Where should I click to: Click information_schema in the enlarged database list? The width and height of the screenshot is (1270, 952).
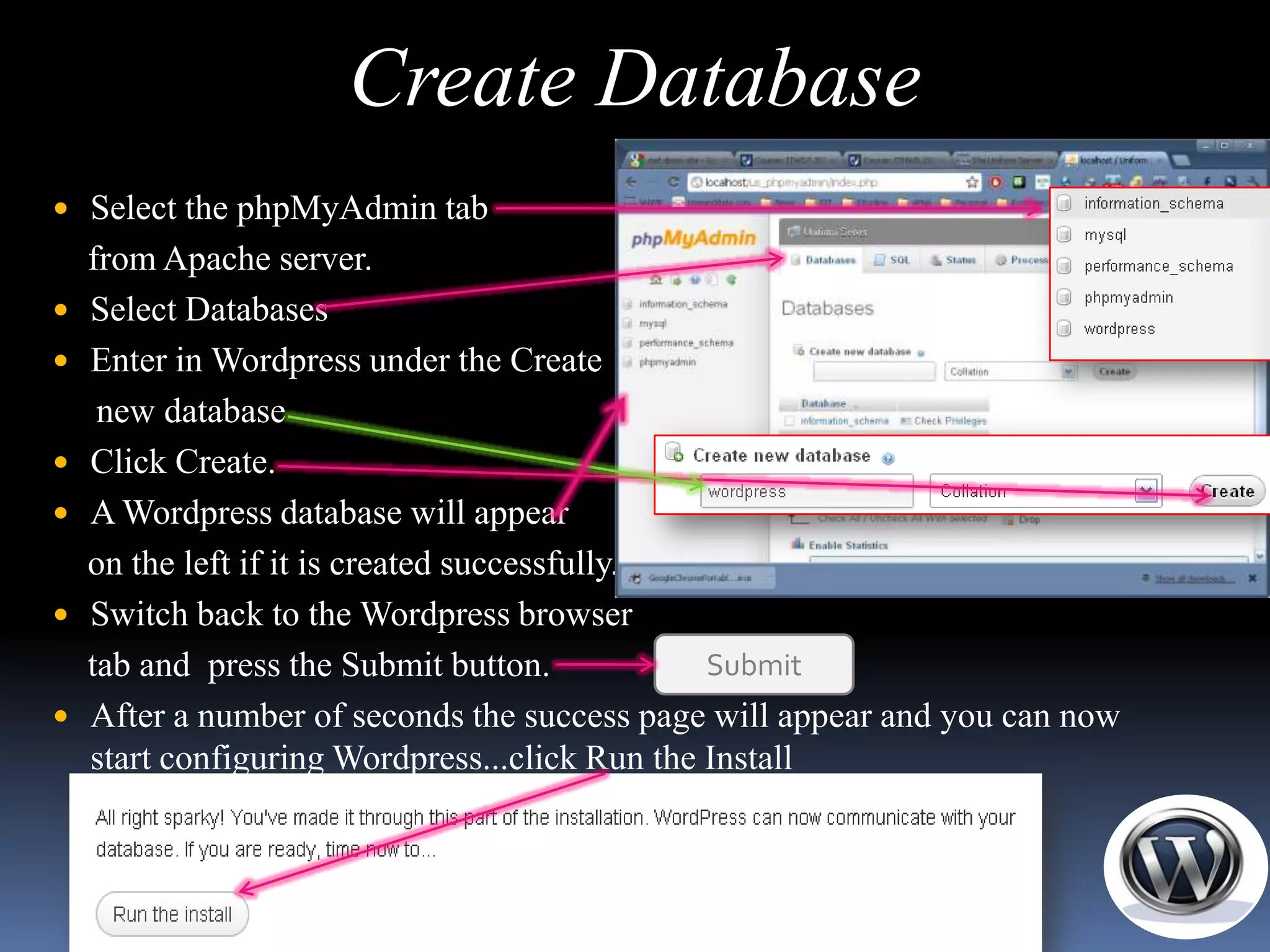click(x=1153, y=203)
